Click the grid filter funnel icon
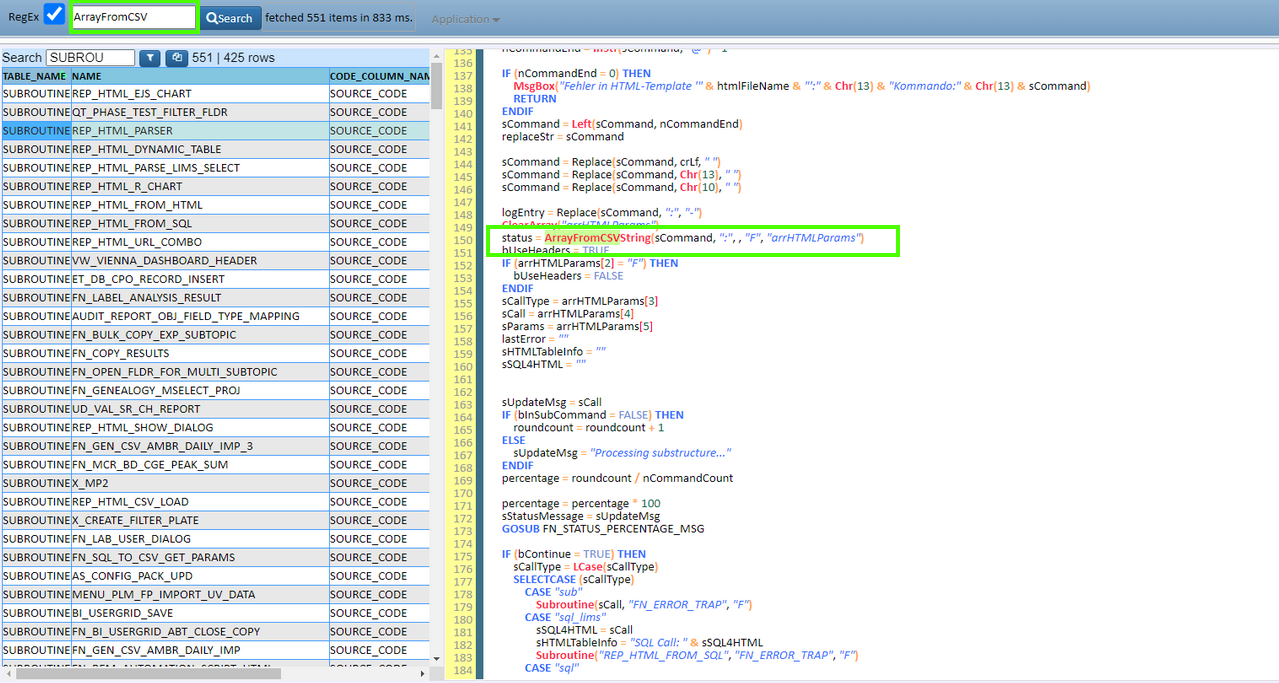 tap(149, 58)
